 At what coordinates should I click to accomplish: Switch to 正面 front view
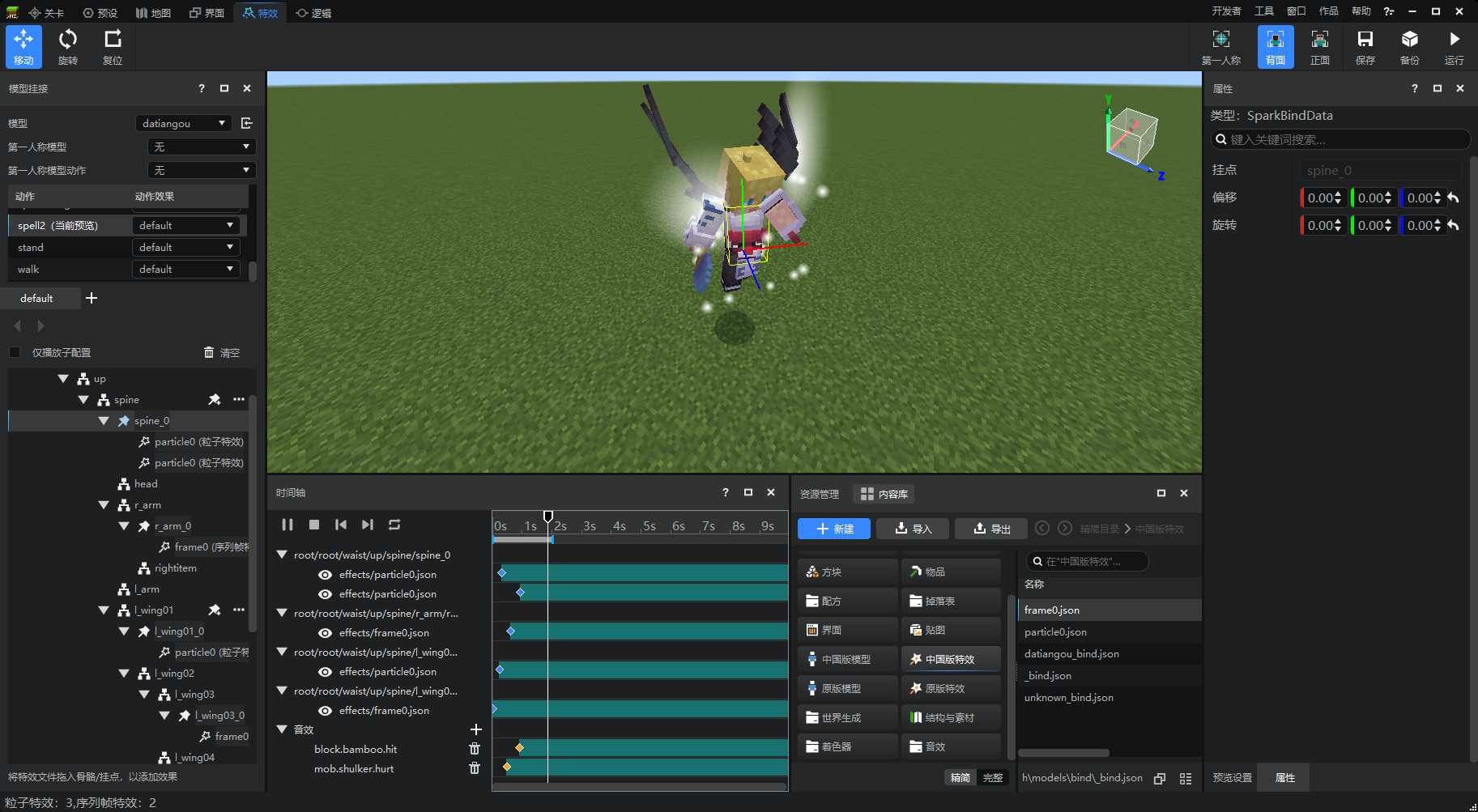pos(1320,47)
